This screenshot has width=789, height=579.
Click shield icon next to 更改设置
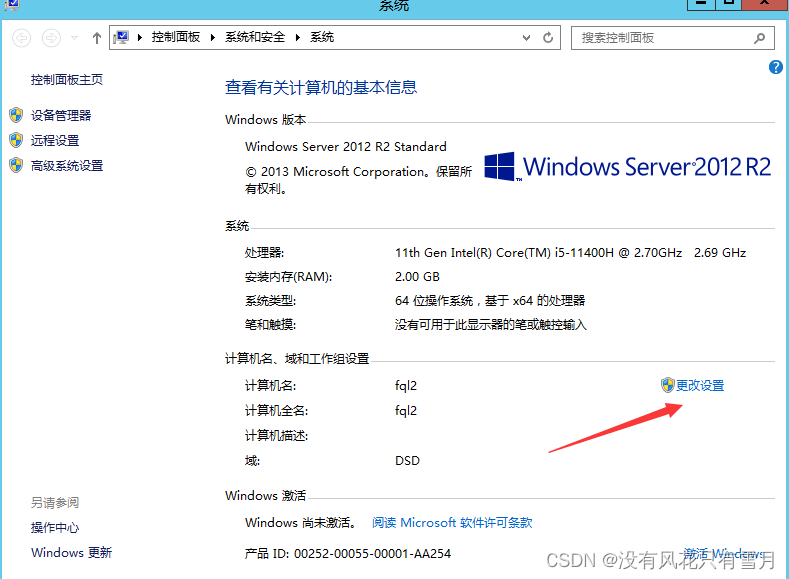click(668, 385)
